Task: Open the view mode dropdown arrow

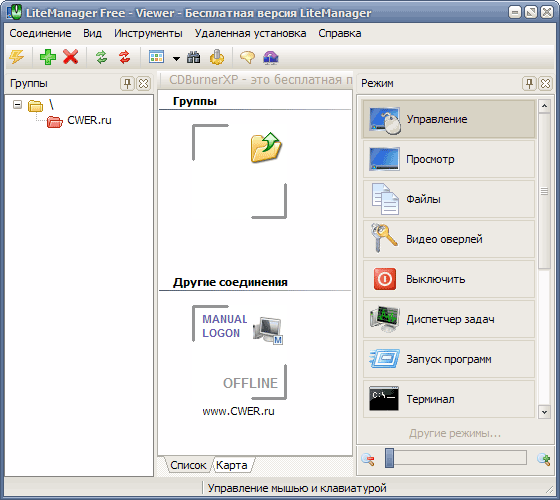Action: point(176,58)
